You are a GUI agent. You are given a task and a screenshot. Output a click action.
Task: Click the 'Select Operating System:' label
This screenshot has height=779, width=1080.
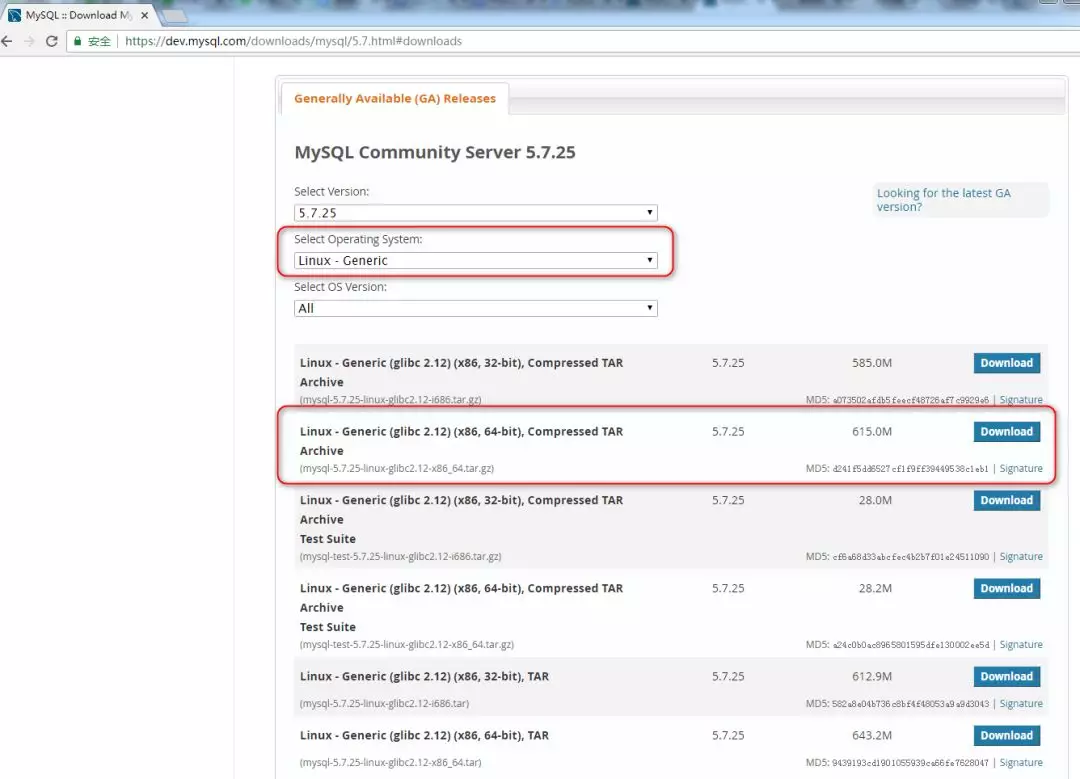[x=358, y=240]
